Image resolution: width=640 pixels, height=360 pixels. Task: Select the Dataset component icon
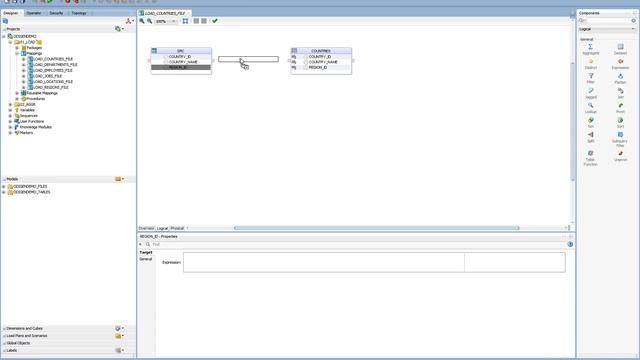click(x=620, y=47)
